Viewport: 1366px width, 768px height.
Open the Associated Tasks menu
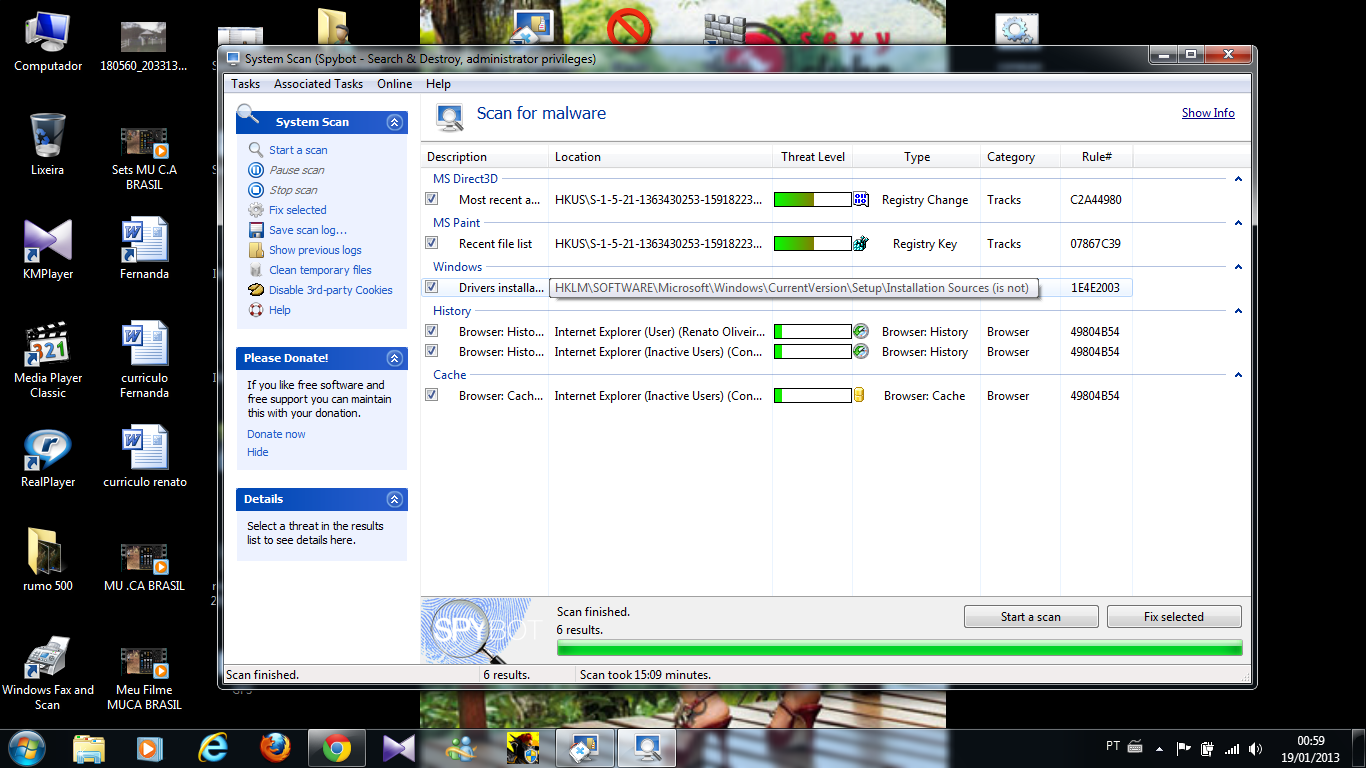pyautogui.click(x=318, y=84)
